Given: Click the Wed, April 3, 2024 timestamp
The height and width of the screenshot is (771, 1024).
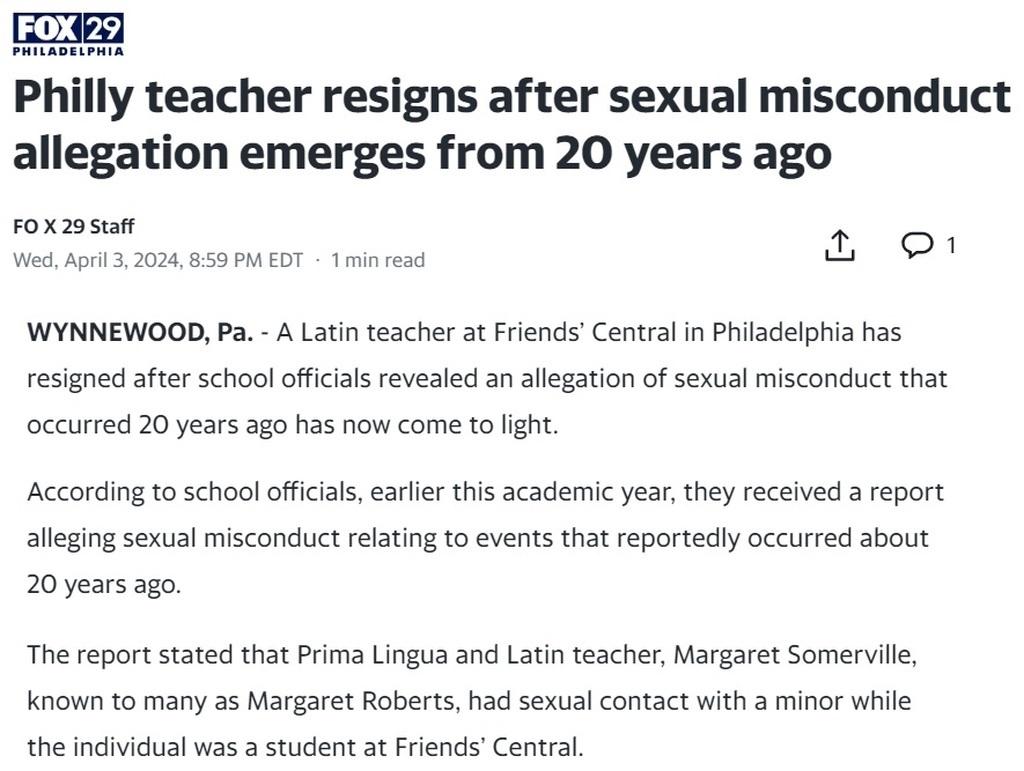Looking at the screenshot, I should point(158,260).
